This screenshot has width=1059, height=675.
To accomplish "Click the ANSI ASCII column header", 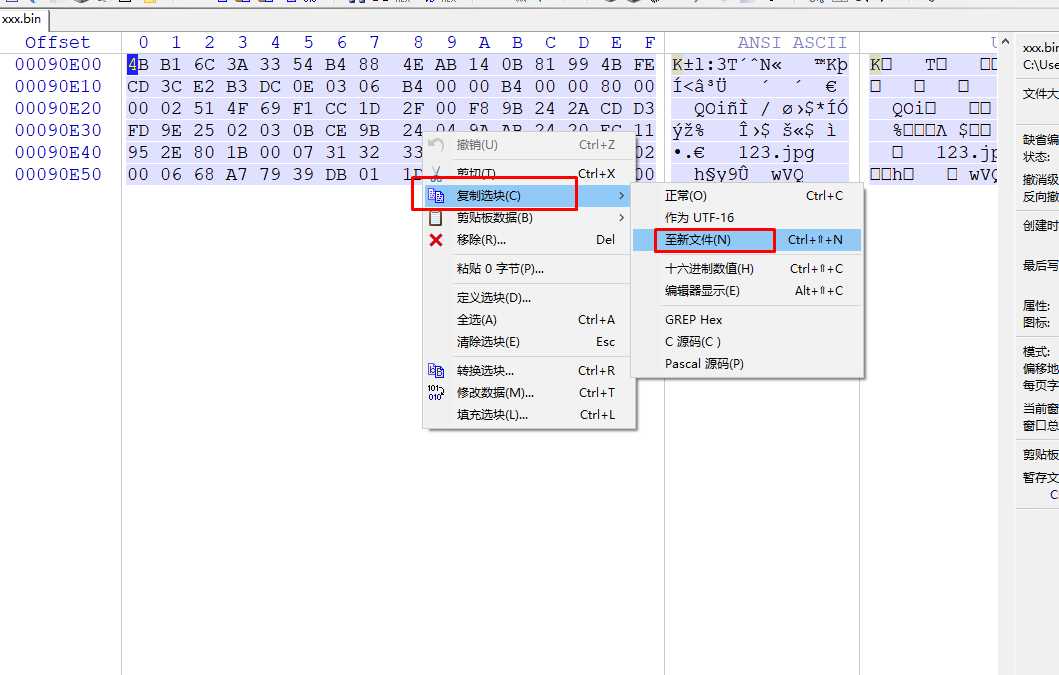I will (792, 43).
